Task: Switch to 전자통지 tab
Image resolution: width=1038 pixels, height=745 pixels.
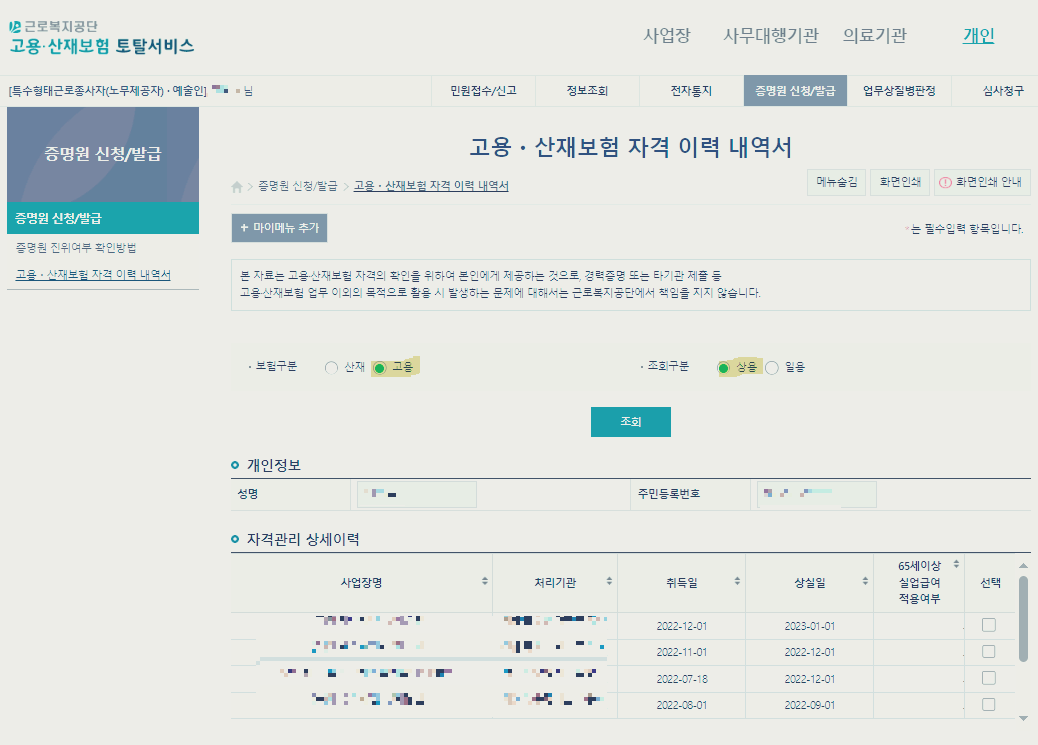Action: click(691, 91)
